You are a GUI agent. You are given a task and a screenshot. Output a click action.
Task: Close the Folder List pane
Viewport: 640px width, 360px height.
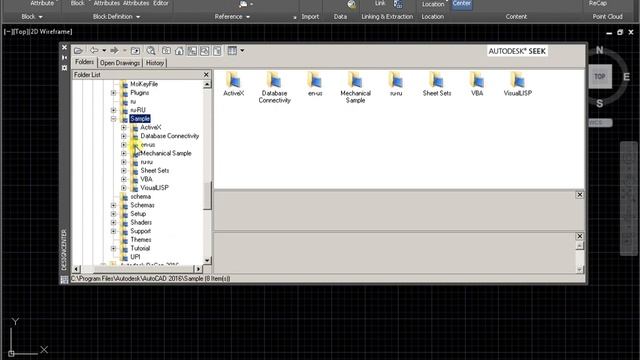click(x=206, y=75)
